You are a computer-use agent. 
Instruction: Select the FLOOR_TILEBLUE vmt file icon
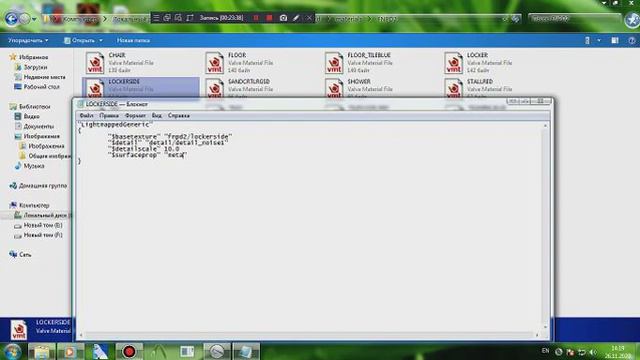point(334,63)
